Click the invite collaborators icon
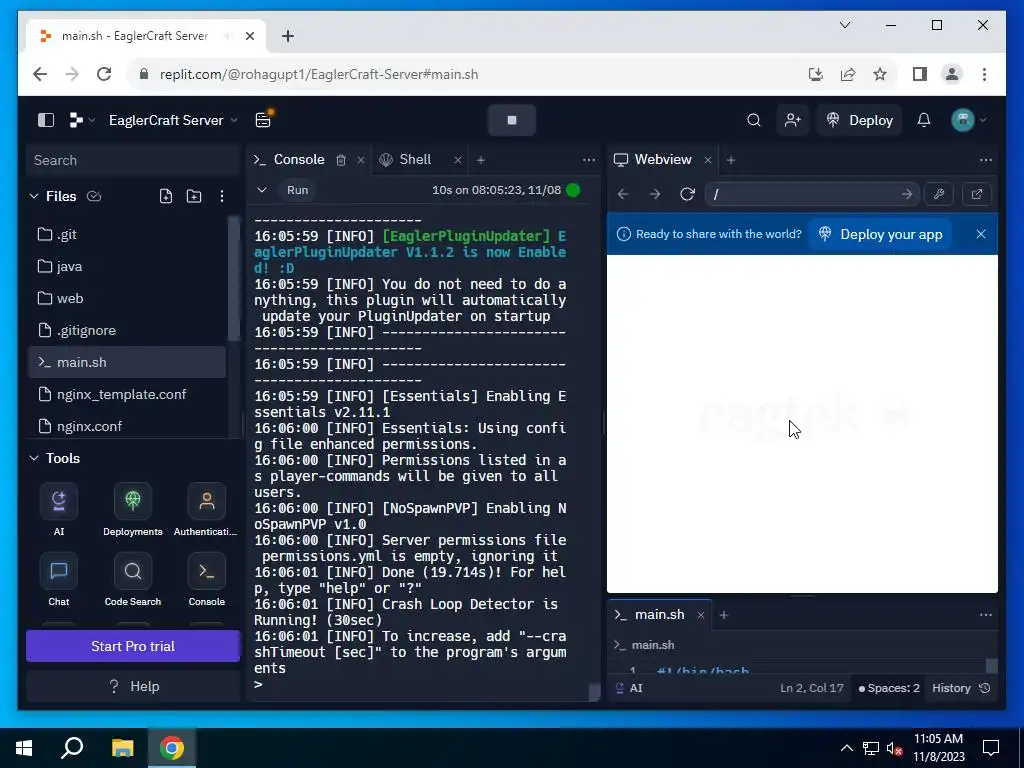 pos(793,120)
